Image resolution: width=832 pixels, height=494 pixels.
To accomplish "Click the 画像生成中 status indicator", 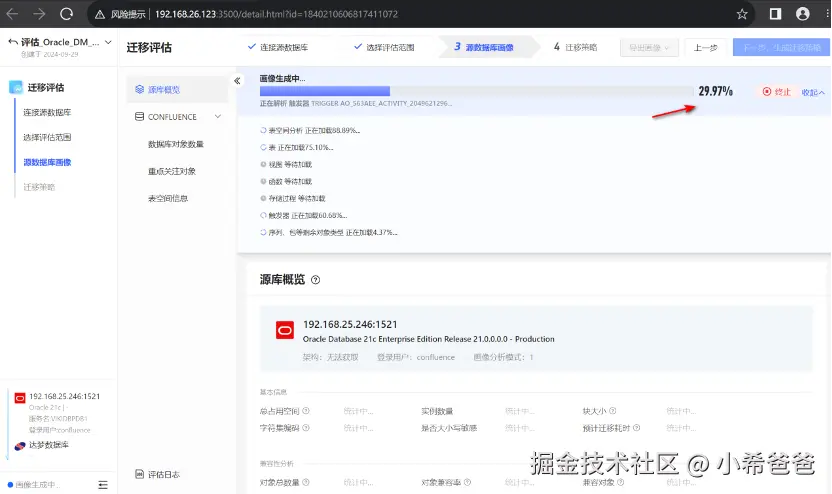I will [x=33, y=484].
